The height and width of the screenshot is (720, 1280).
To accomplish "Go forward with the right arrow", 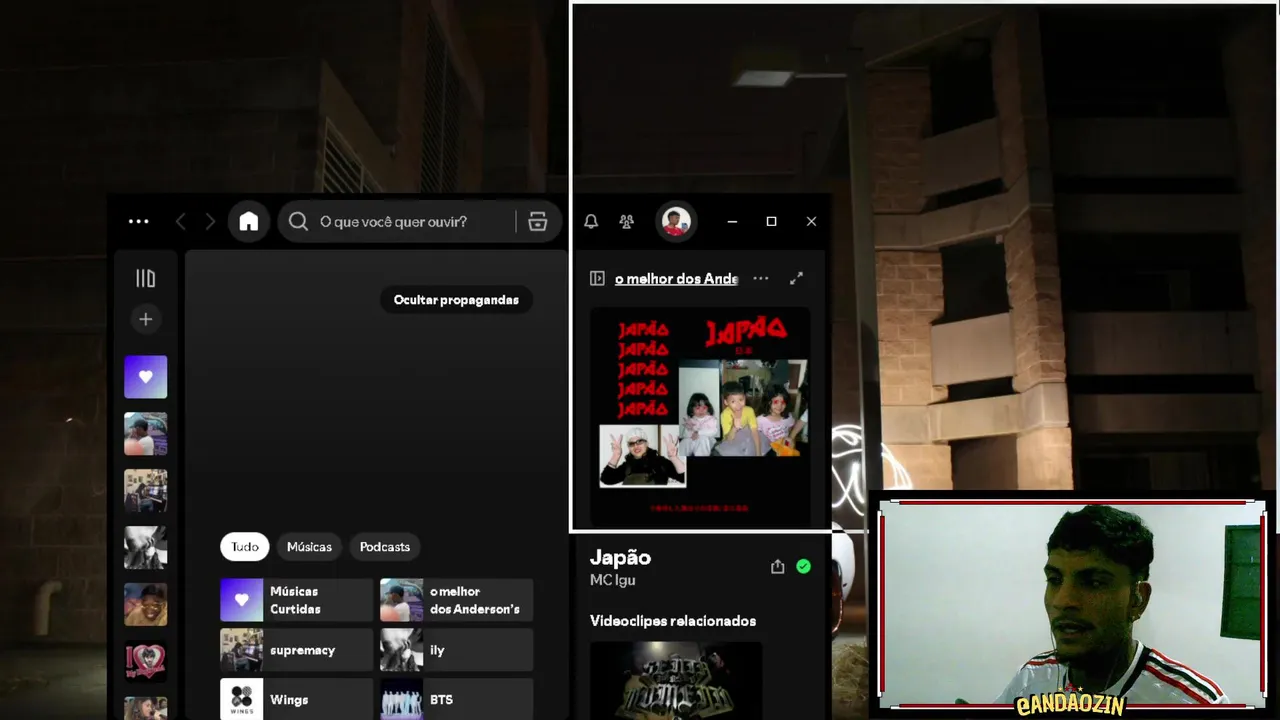I will (x=210, y=222).
